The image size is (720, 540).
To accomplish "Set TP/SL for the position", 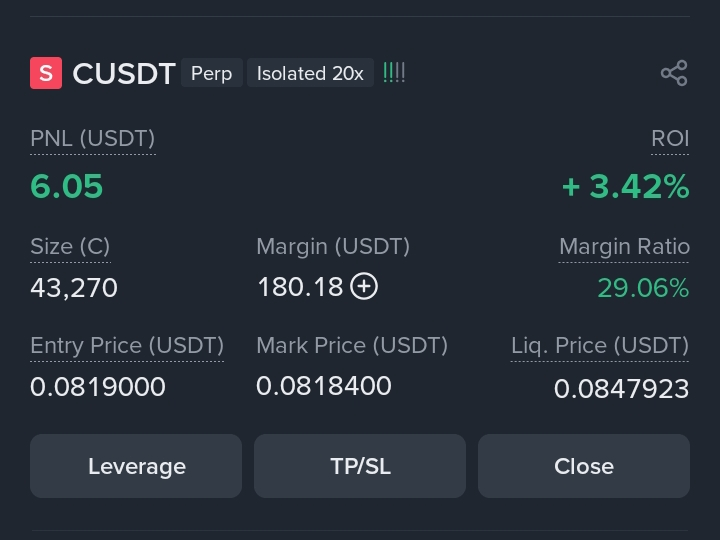I will (360, 466).
